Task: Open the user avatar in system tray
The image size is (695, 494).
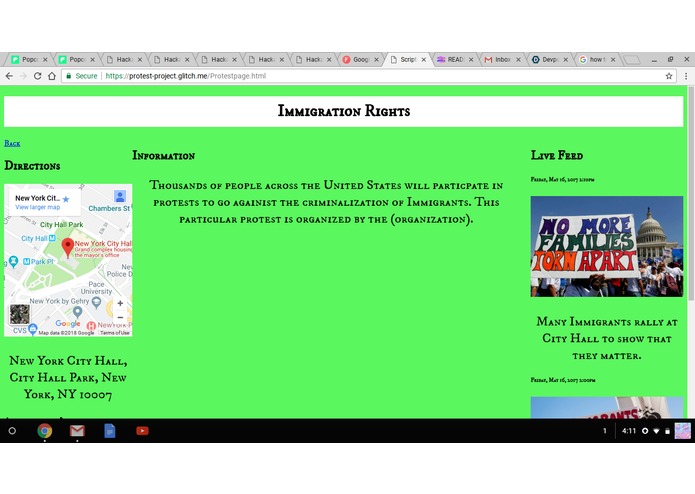Action: 683,431
